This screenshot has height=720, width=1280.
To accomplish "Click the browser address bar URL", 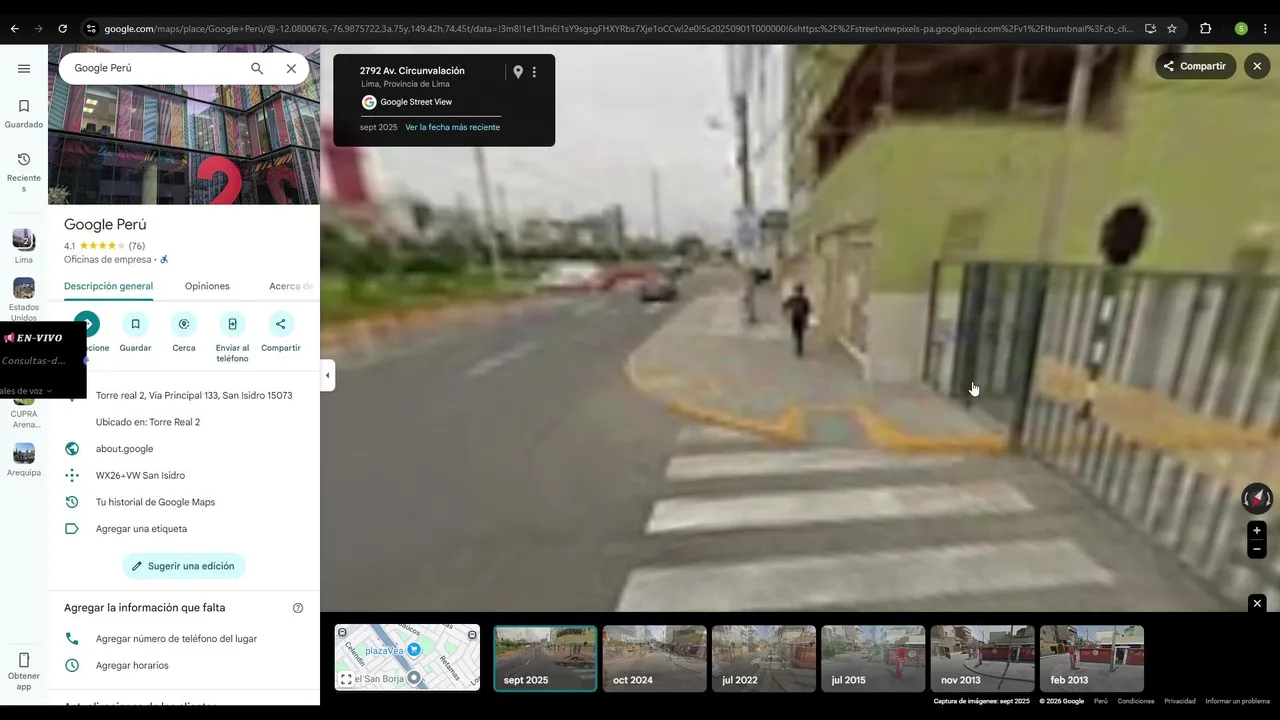I will 618,29.
